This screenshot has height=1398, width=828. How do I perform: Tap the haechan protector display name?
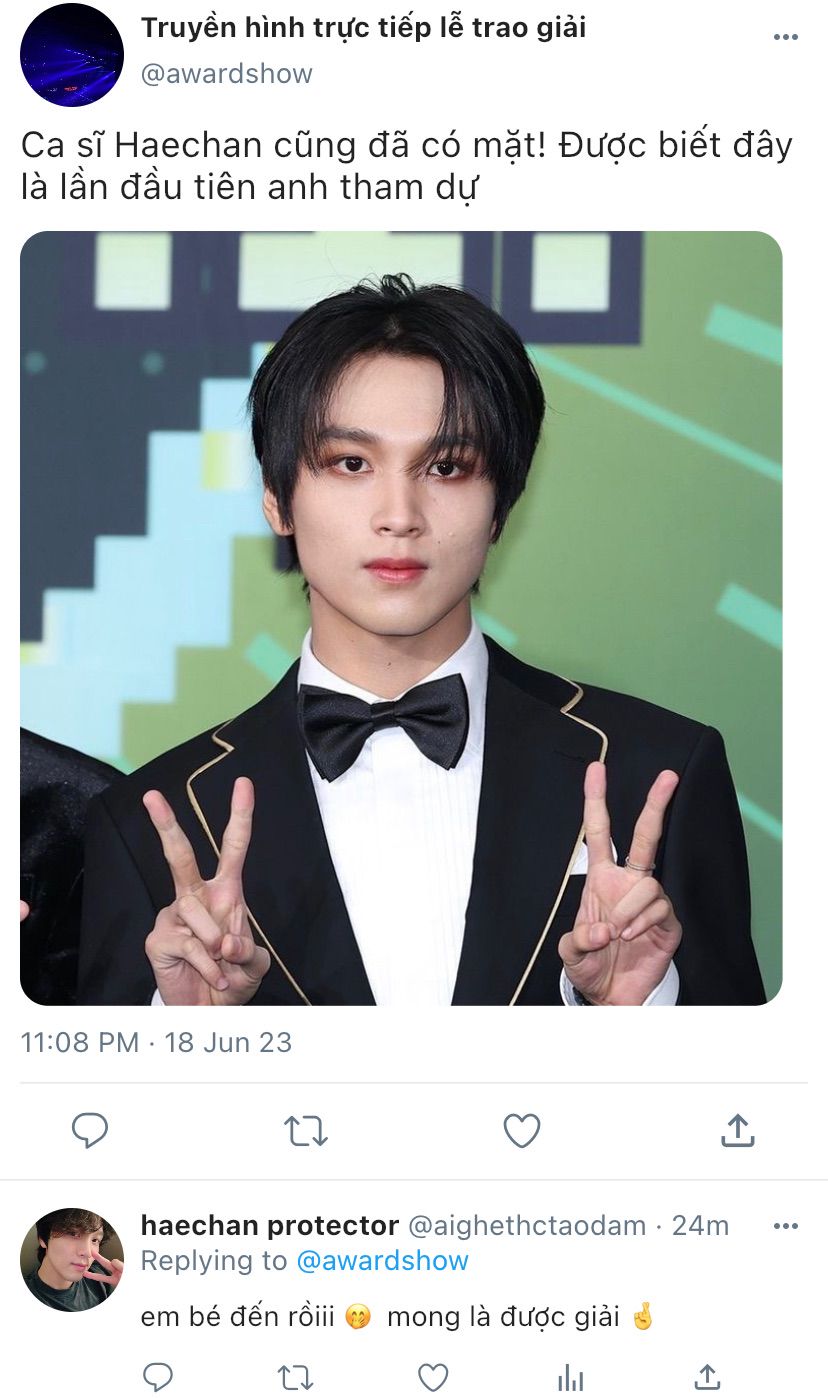[270, 1225]
